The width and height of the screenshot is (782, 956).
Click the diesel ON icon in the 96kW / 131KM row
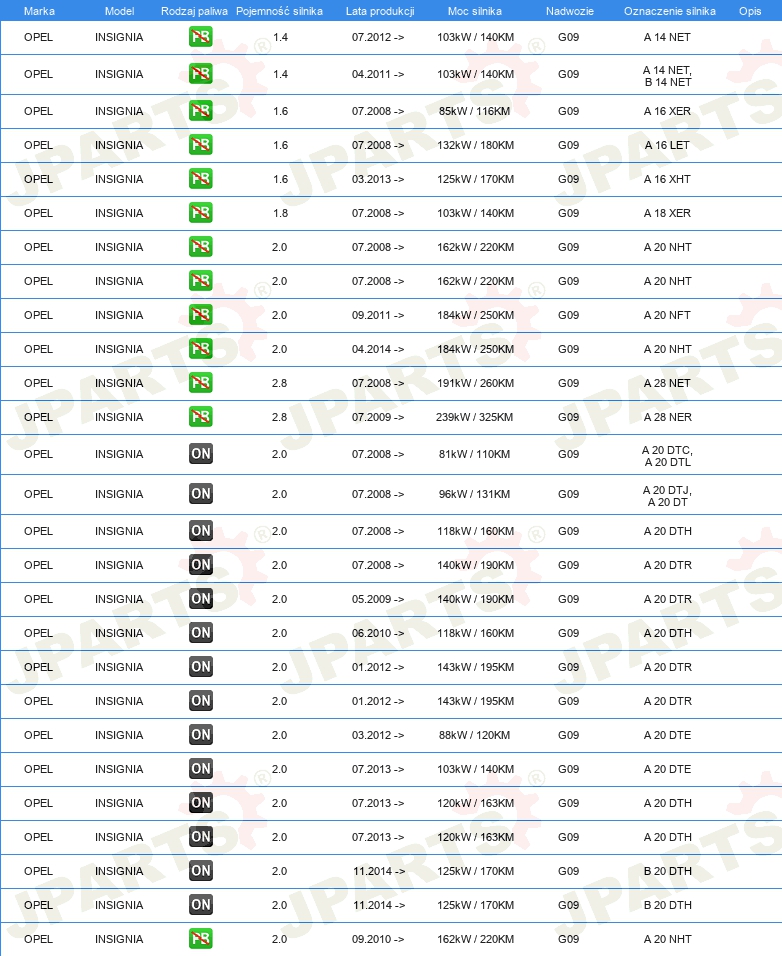pyautogui.click(x=201, y=494)
